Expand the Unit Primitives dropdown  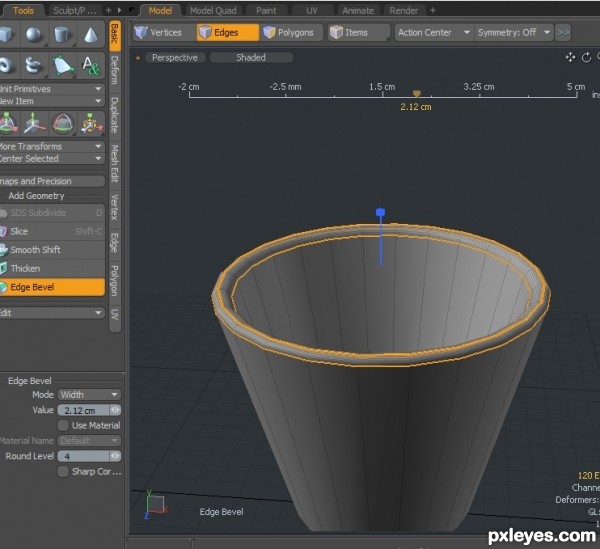click(x=52, y=89)
